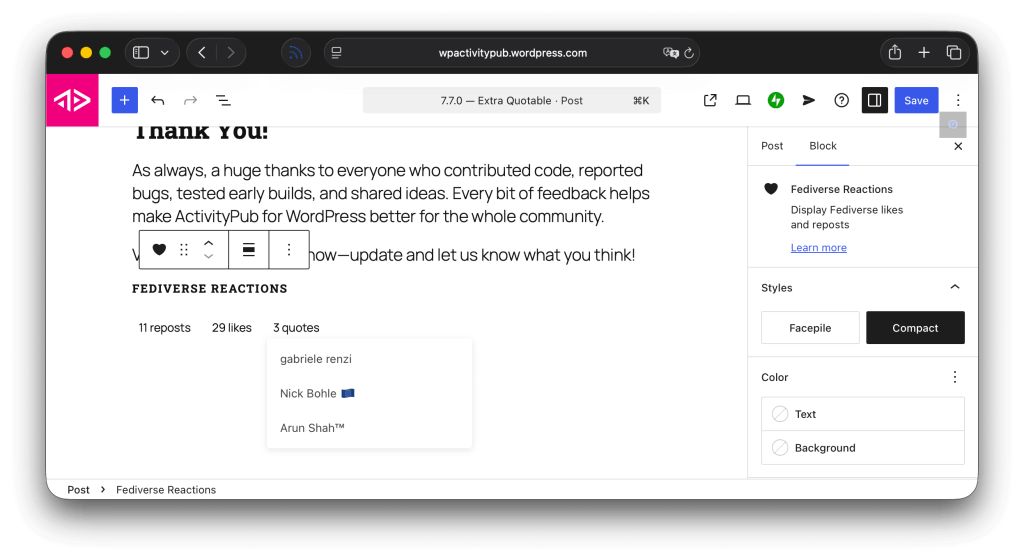Click the preview device icon

tap(743, 100)
